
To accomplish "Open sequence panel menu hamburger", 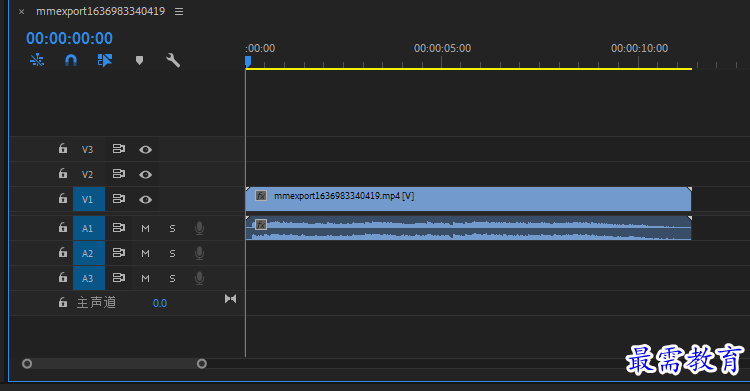I will (x=179, y=11).
